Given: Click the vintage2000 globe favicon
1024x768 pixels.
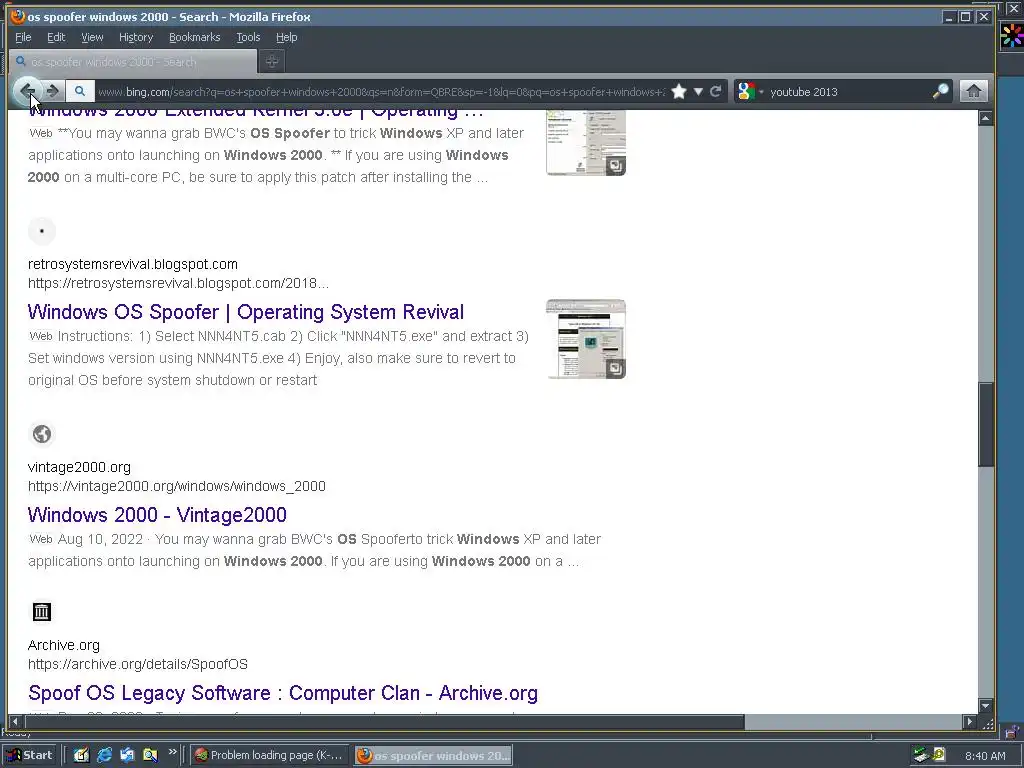Looking at the screenshot, I should coord(42,434).
